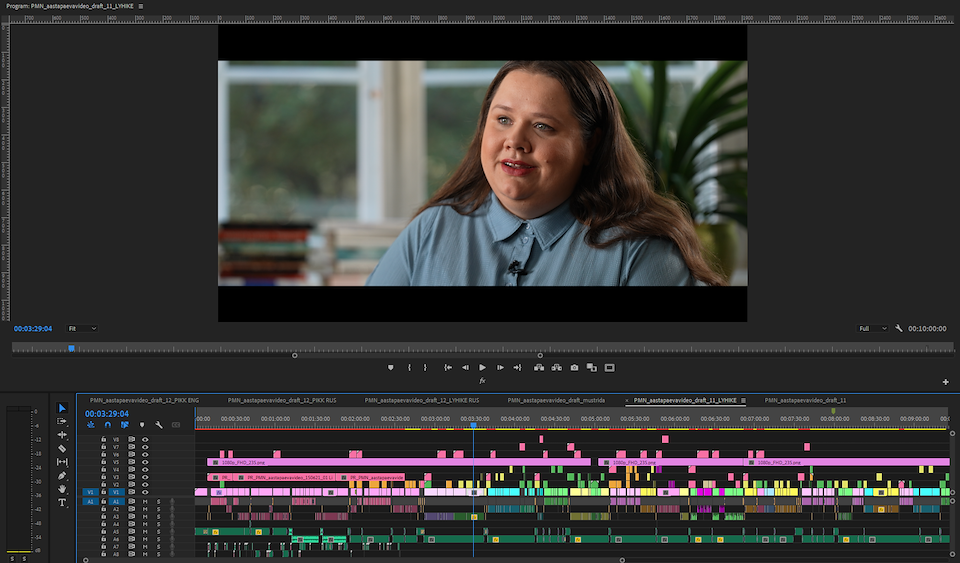Open the Full playback resolution dropdown

tap(872, 328)
